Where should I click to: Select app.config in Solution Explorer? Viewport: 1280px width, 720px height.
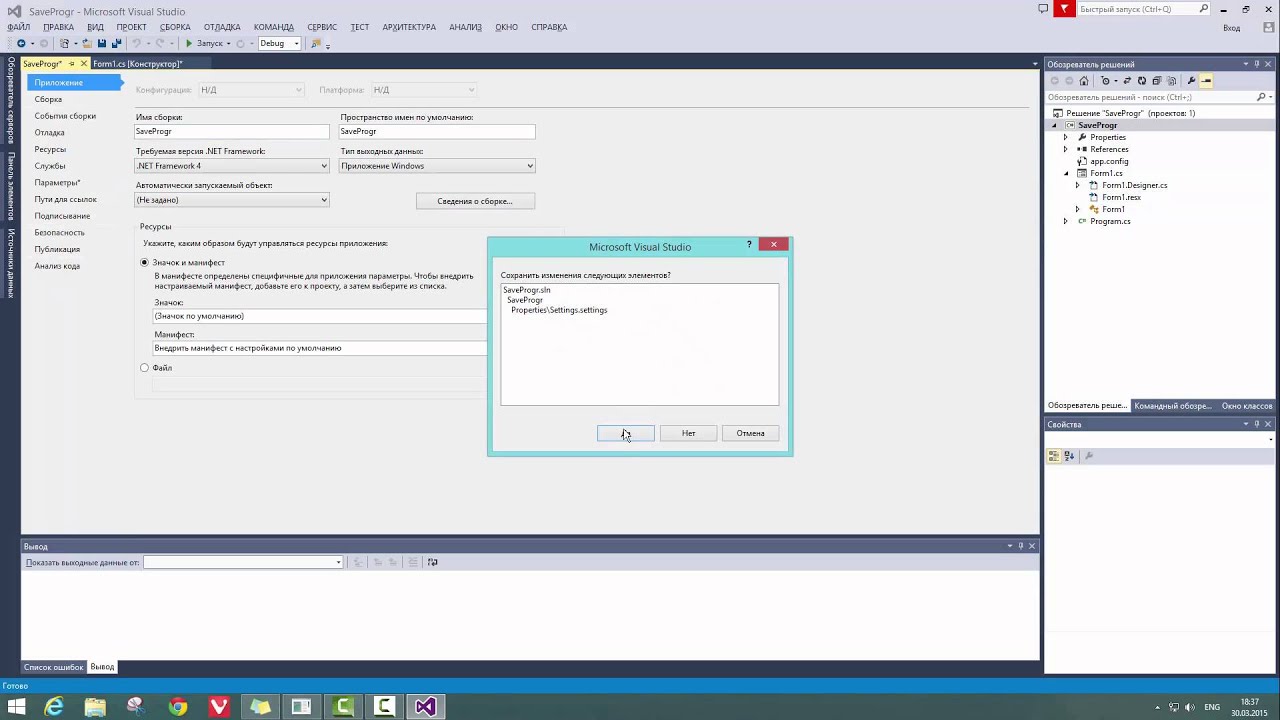(1109, 161)
